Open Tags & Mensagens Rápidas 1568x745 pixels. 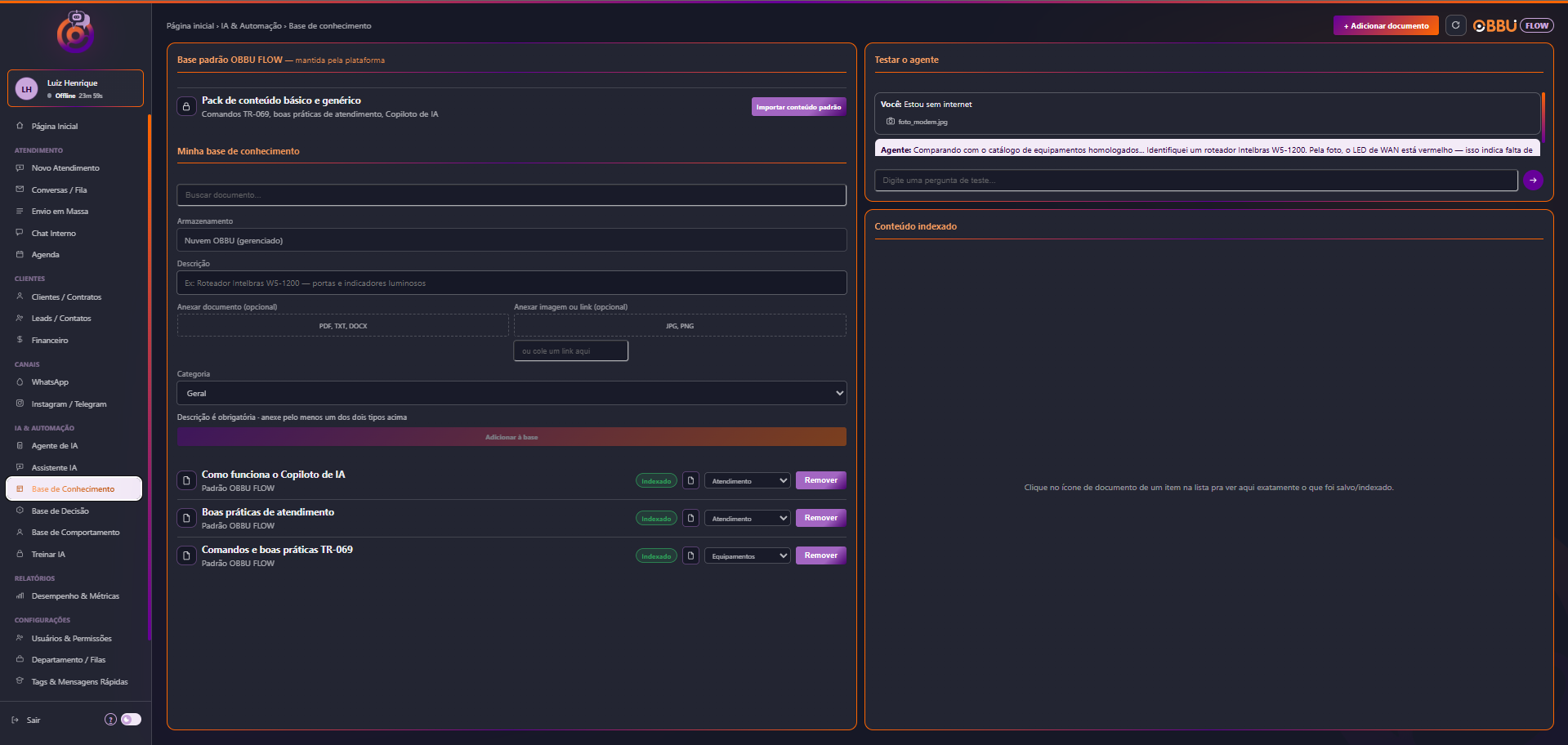[x=79, y=682]
